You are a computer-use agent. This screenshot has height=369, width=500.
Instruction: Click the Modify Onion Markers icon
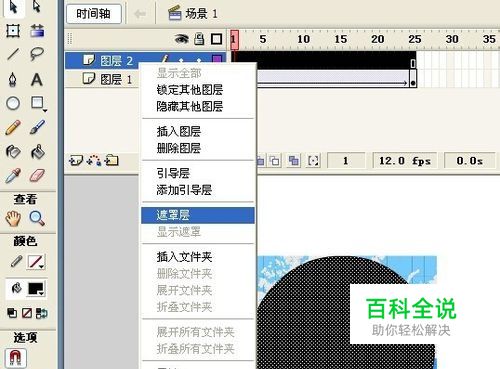tap(313, 161)
